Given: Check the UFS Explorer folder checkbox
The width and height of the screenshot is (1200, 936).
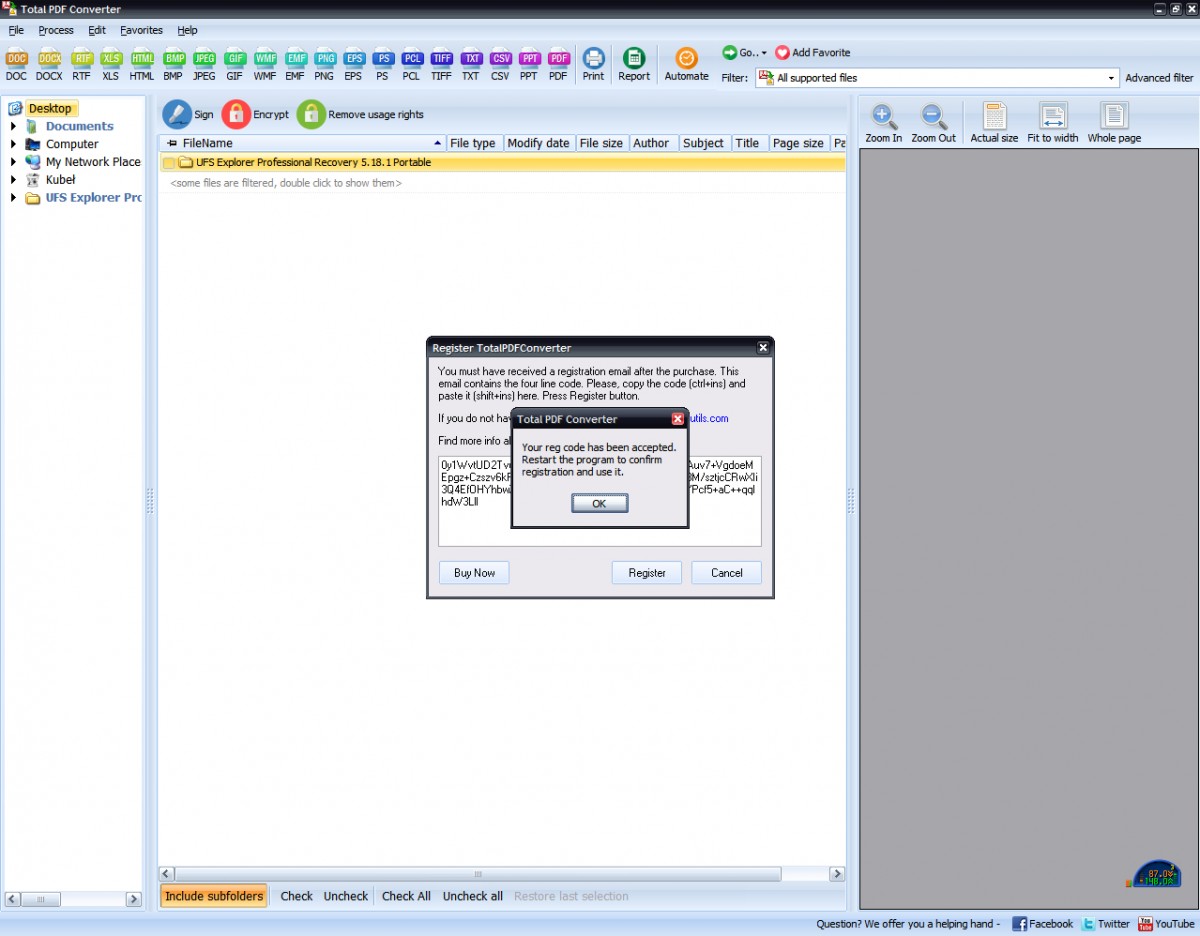Looking at the screenshot, I should pos(169,163).
